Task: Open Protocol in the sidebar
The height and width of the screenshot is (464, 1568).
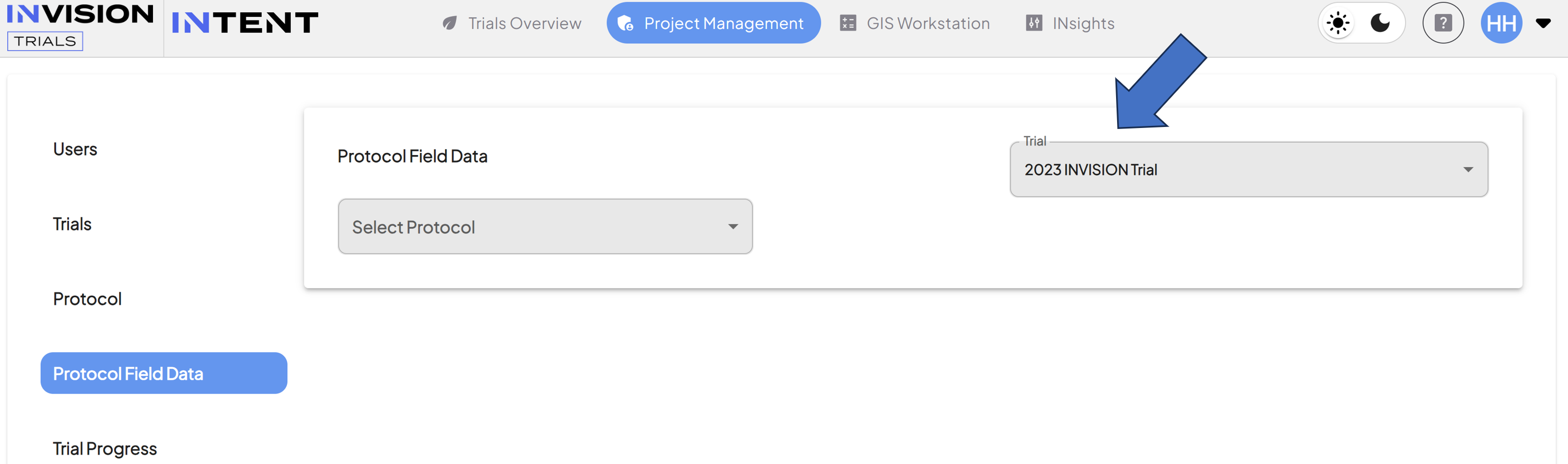Action: [87, 299]
